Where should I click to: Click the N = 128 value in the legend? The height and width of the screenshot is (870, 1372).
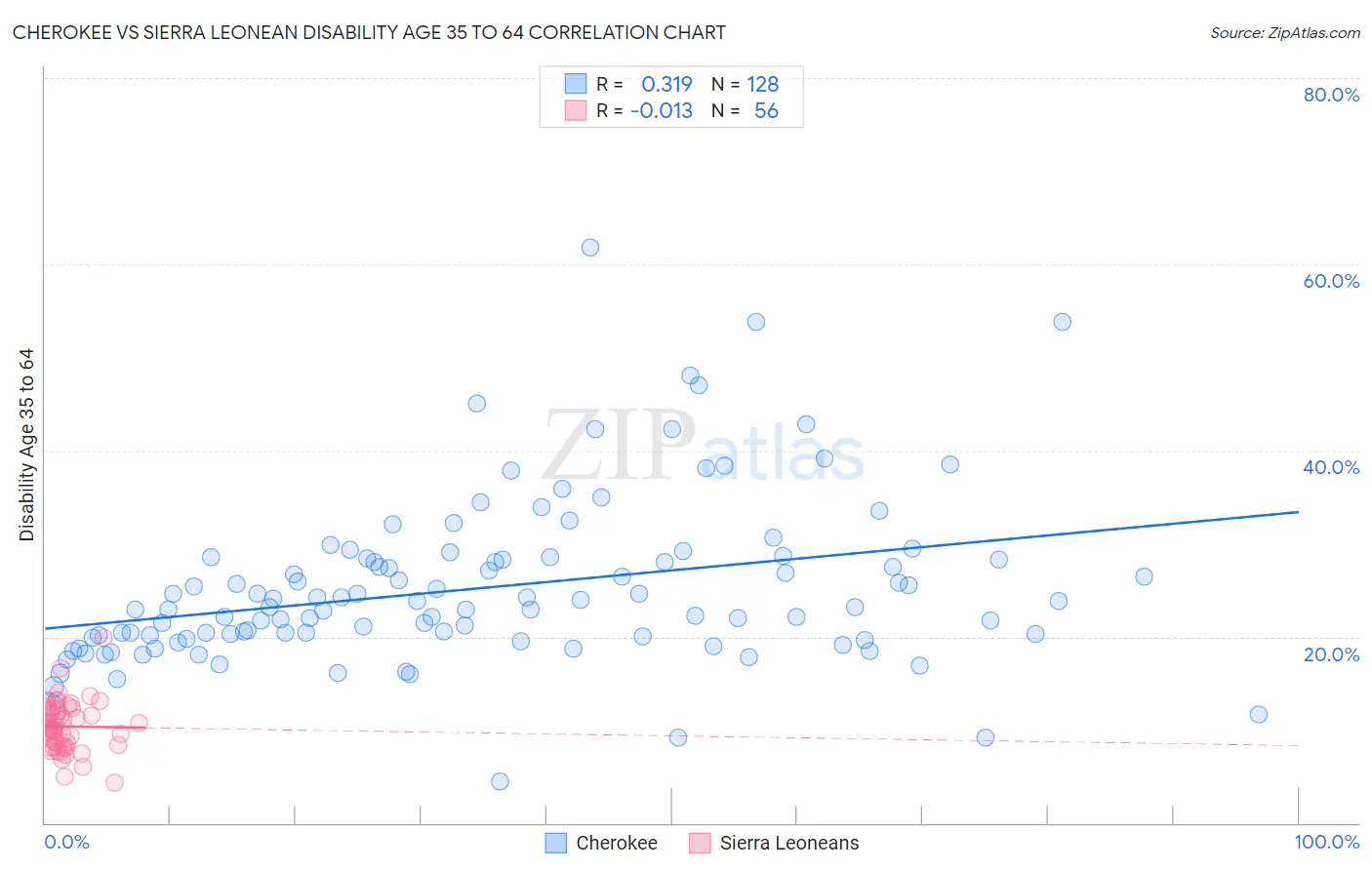point(746,84)
